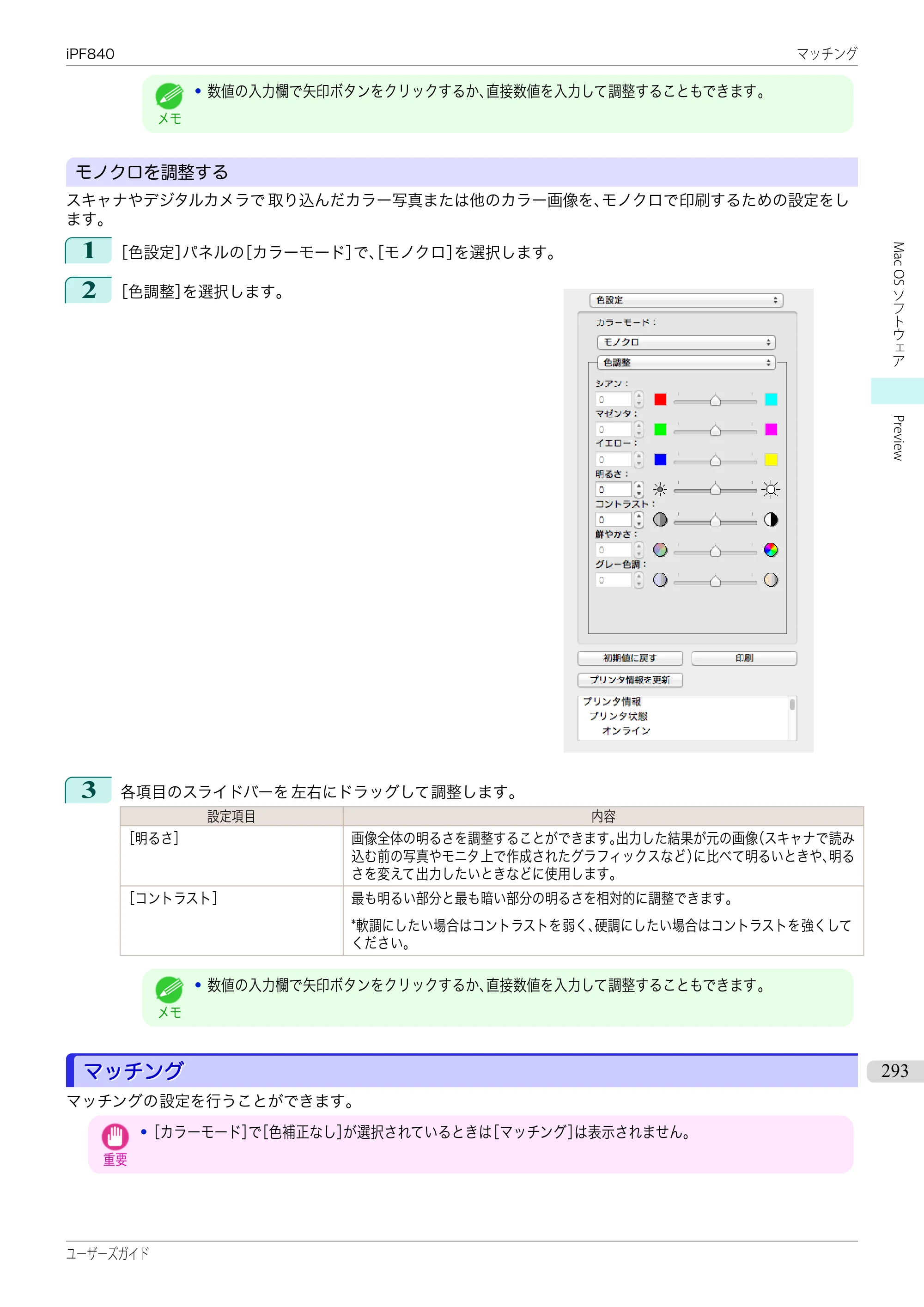The width and height of the screenshot is (924, 1307).
Task: Click the warm gray tone icon for グレー色調
Action: coord(771,580)
